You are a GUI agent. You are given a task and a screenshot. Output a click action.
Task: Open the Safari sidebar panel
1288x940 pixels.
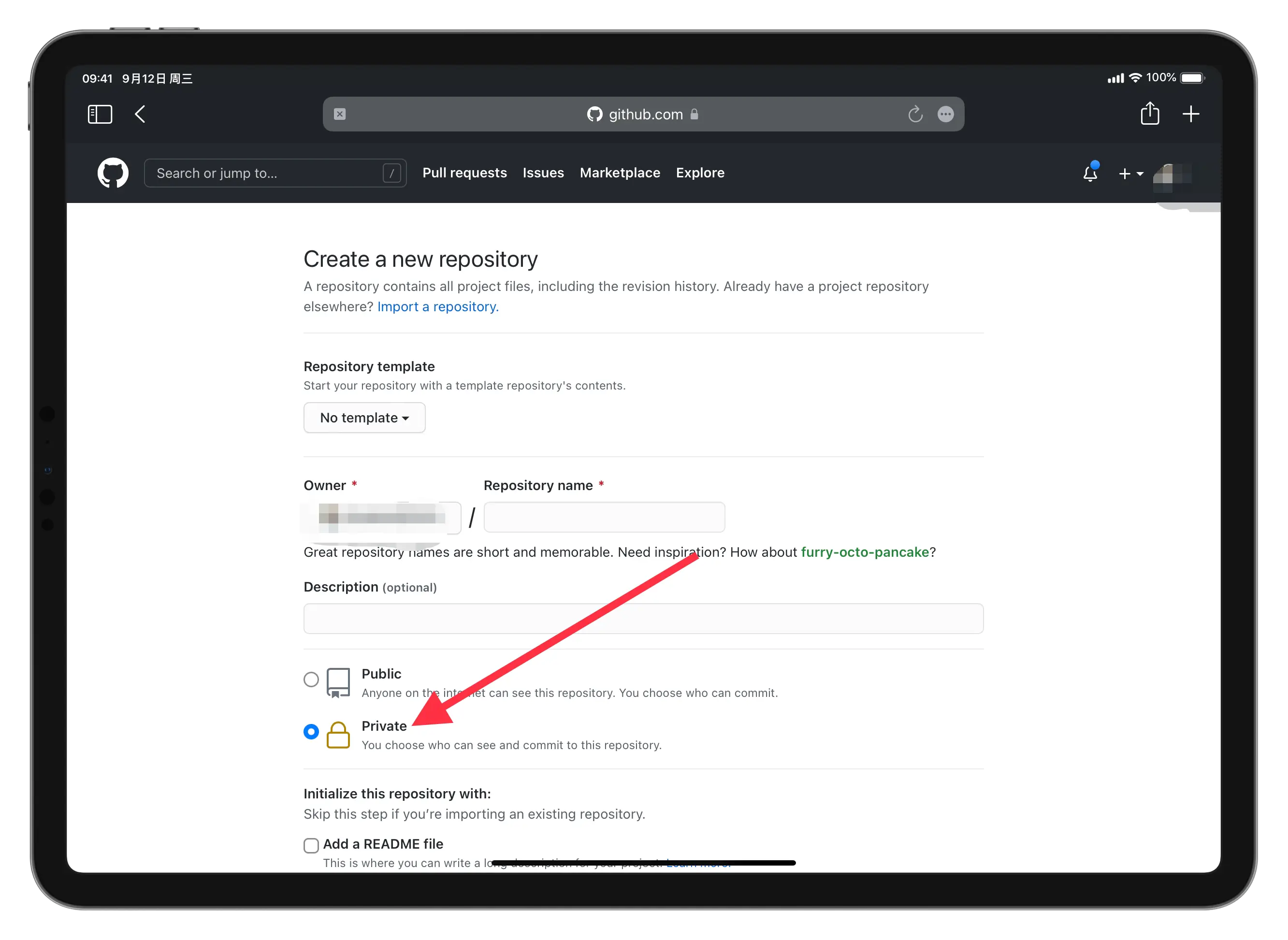(100, 115)
